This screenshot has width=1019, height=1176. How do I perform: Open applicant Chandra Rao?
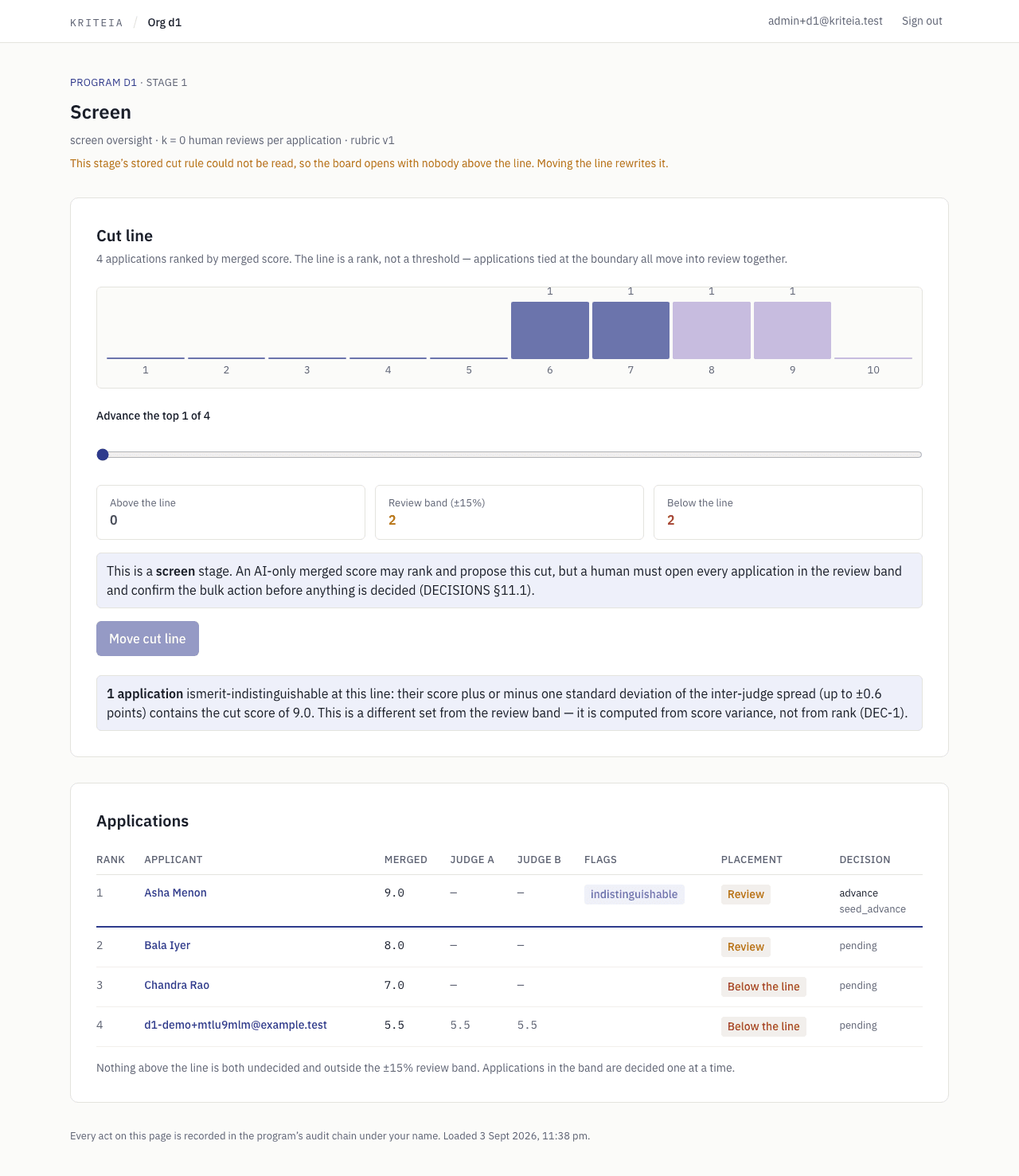(x=177, y=985)
